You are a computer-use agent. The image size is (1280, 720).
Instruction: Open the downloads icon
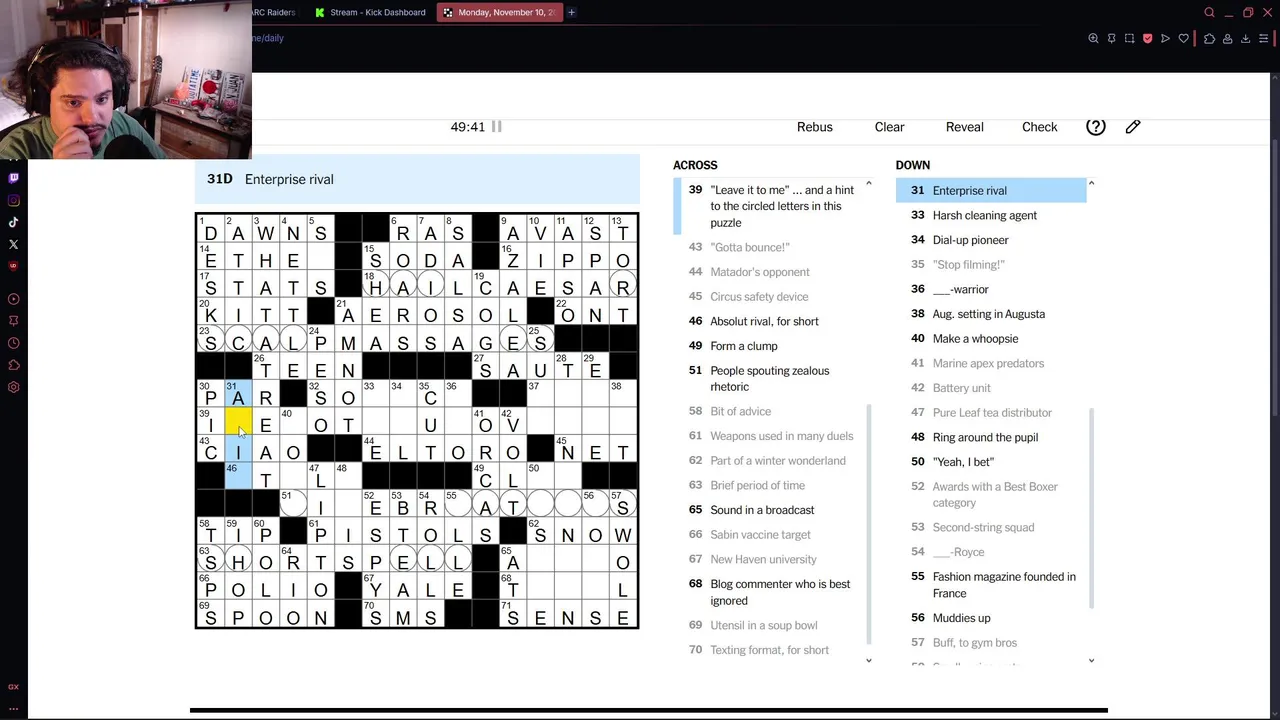pyautogui.click(x=1245, y=38)
